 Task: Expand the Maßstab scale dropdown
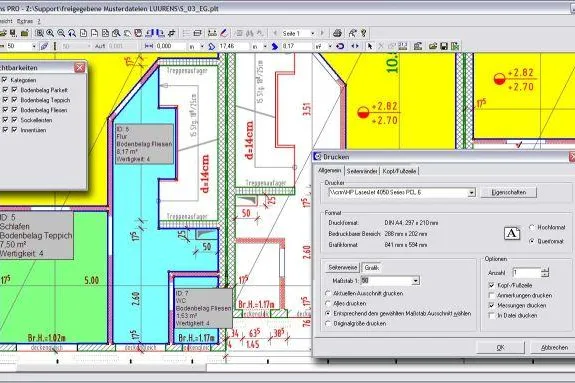[x=415, y=281]
